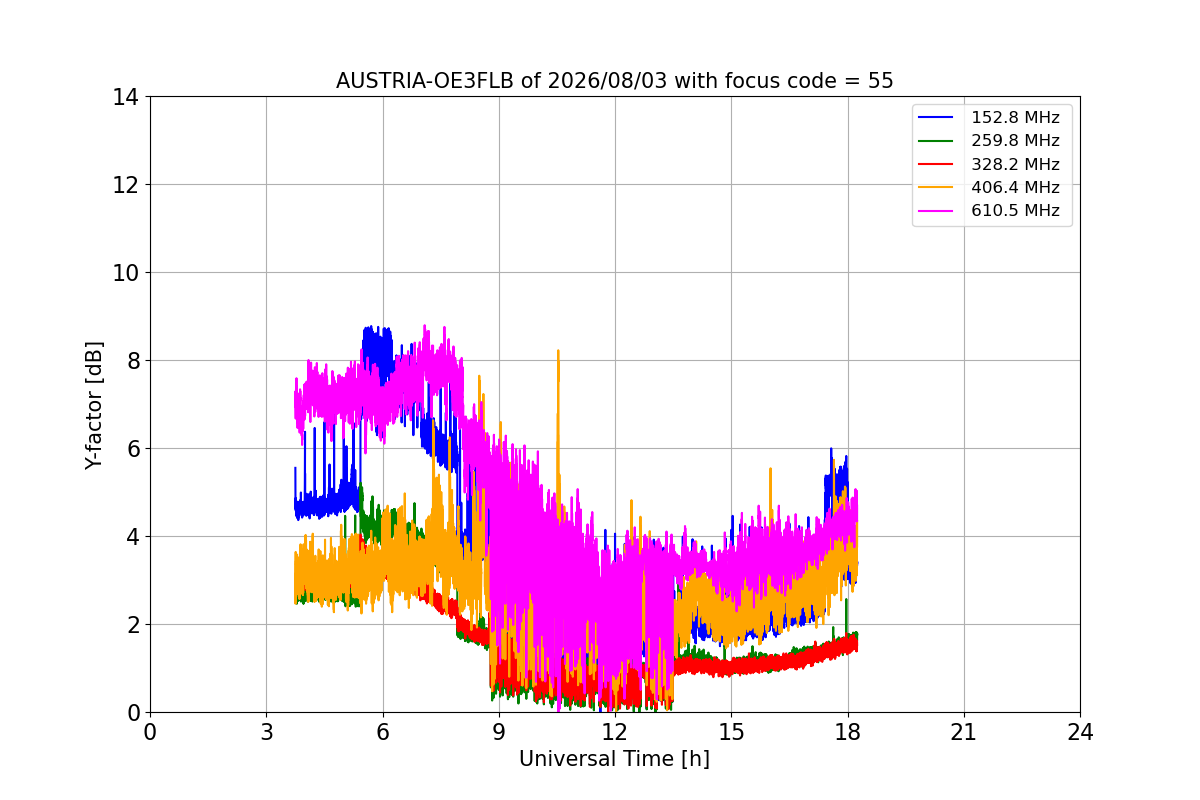
Task: Click the y-axis tick label 10
Action: (x=127, y=273)
